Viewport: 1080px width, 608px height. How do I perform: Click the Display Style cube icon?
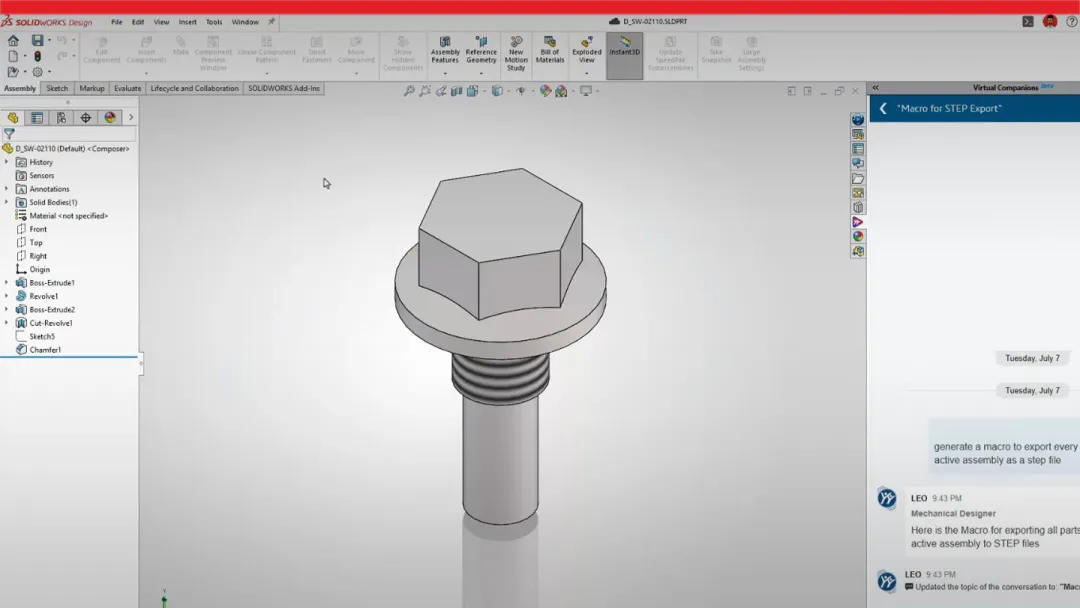[x=497, y=91]
